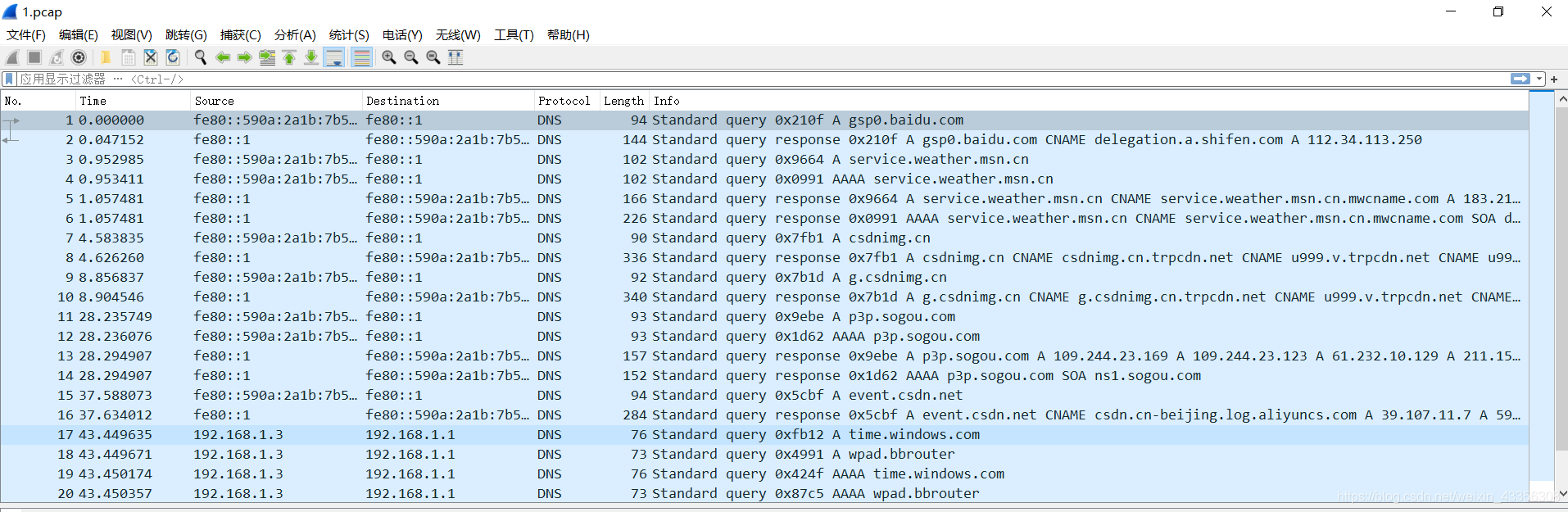Go forward to next packet arrow

coord(245,57)
